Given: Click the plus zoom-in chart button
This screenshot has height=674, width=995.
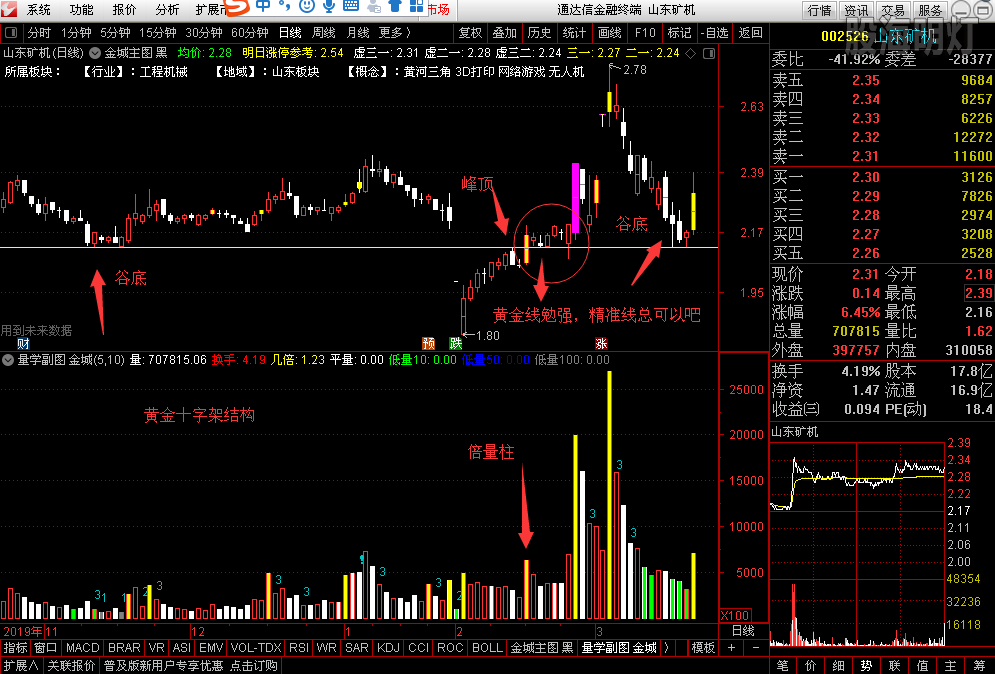Looking at the screenshot, I should [732, 647].
